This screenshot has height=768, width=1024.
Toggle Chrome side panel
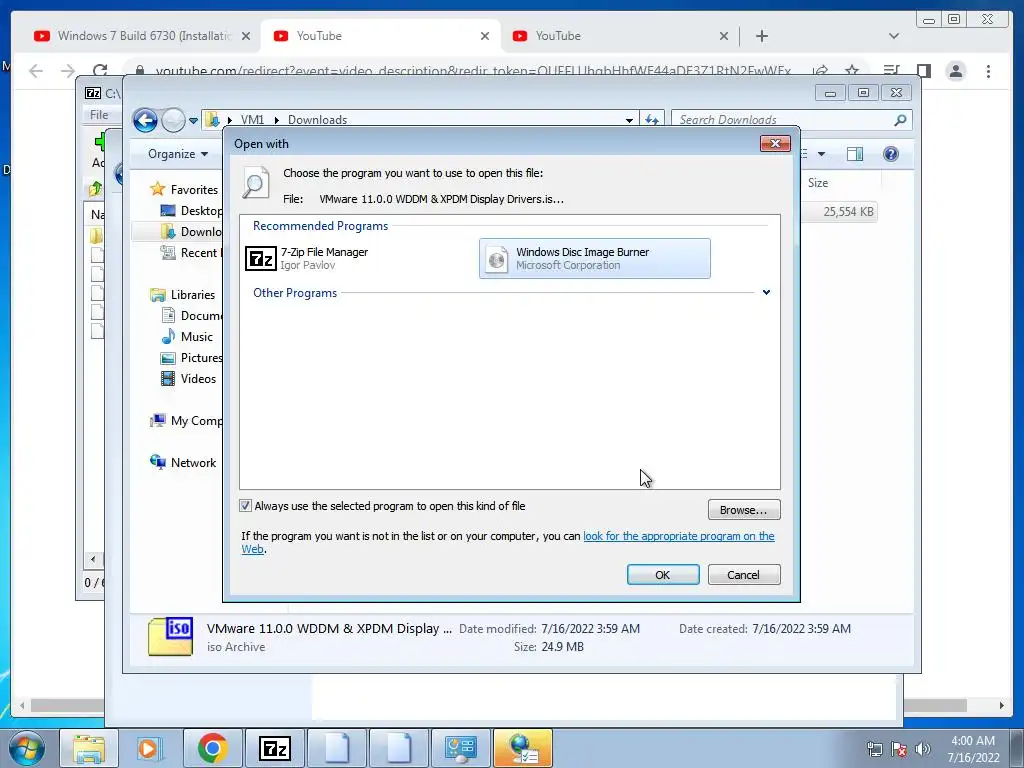pos(923,71)
